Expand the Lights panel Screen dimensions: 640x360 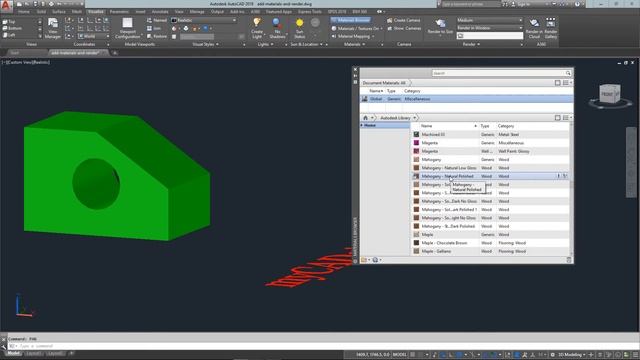coord(265,44)
